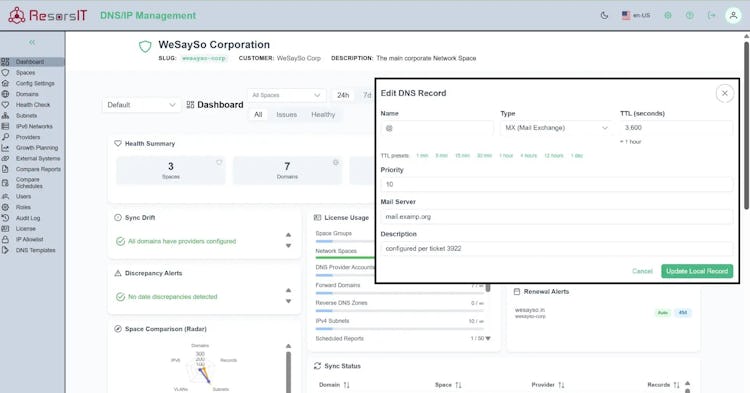The width and height of the screenshot is (750, 393).
Task: Collapse the sidebar with double-chevron icon
Action: coord(32,42)
